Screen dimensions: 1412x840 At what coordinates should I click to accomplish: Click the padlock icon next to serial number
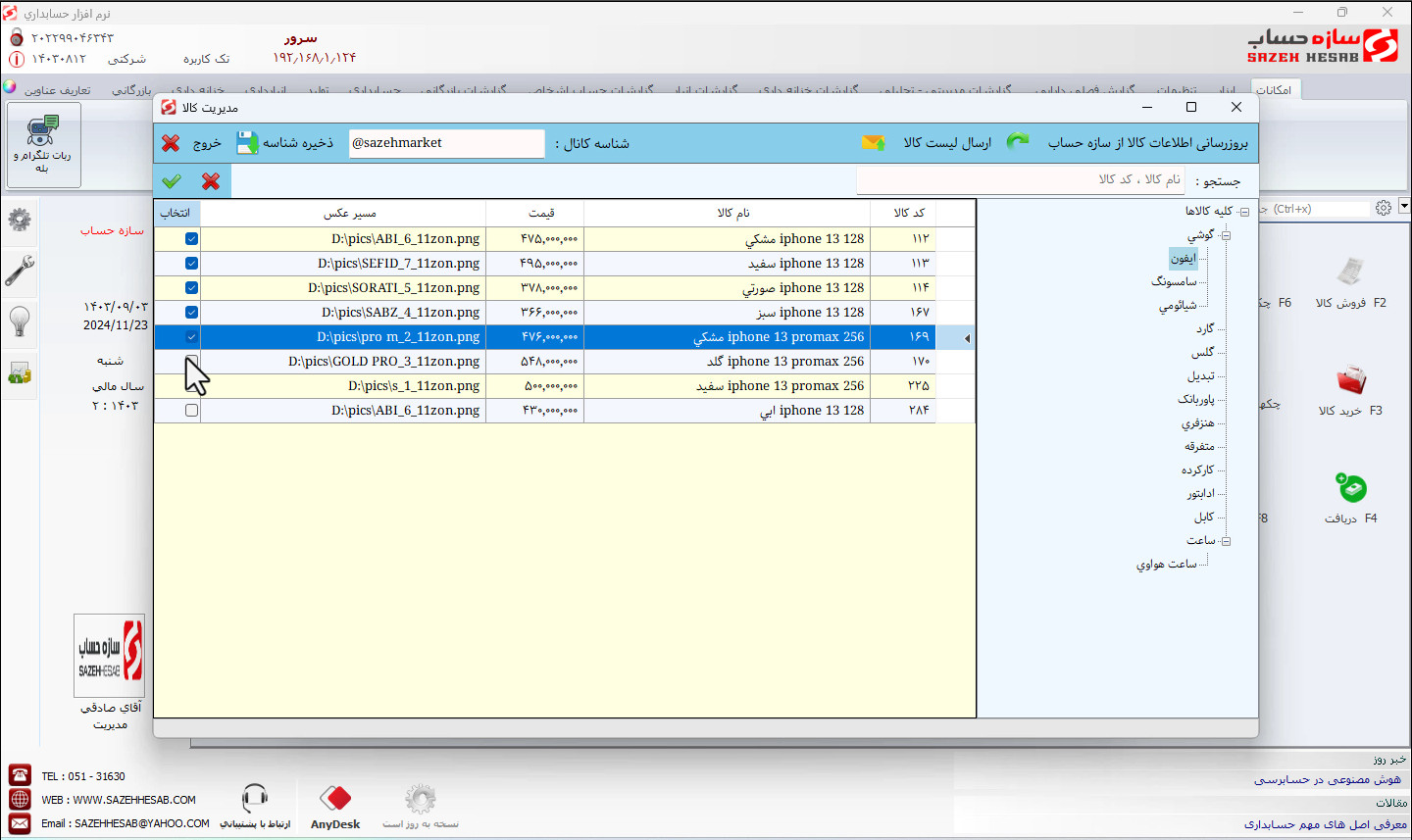[16, 37]
